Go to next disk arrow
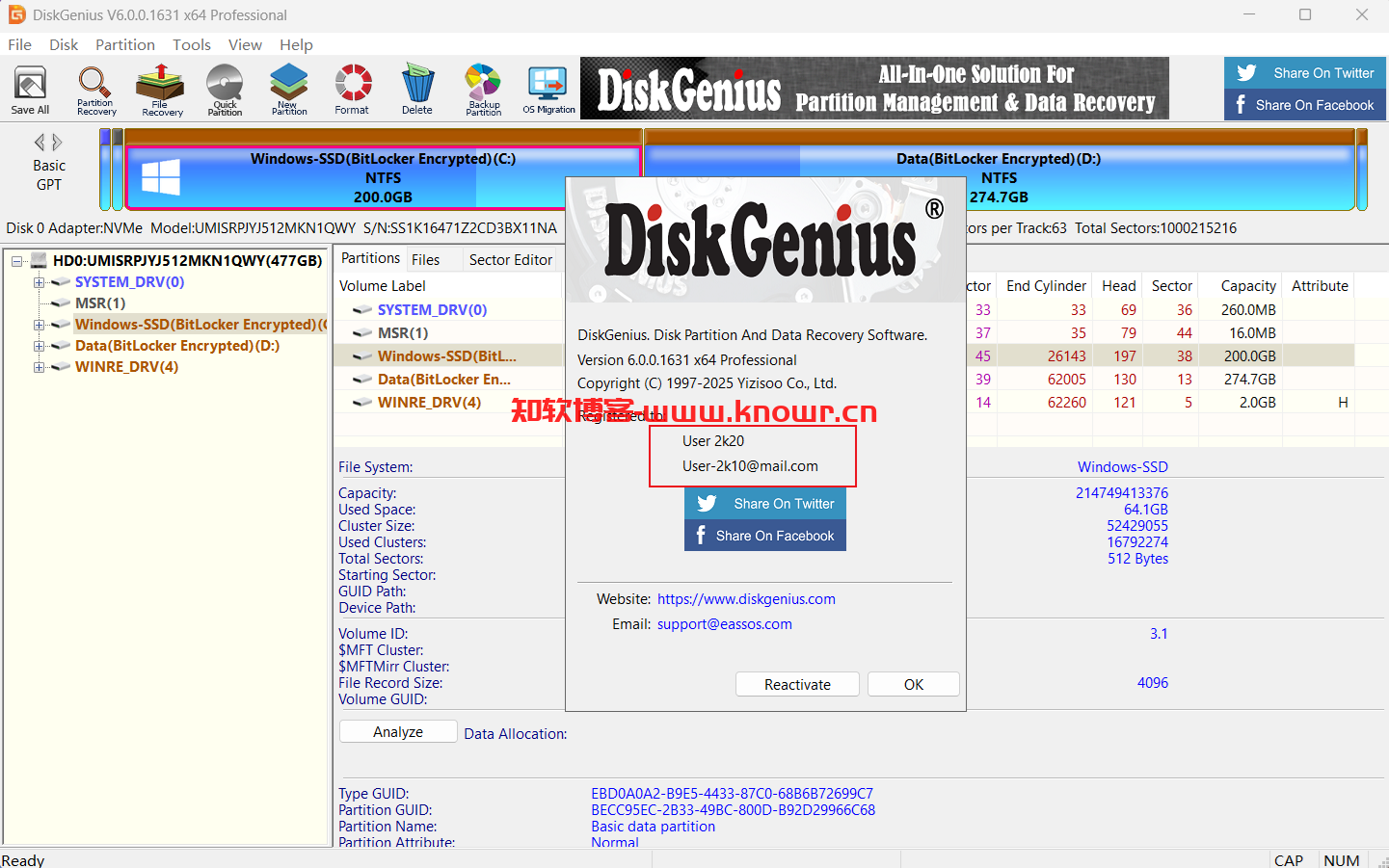 point(58,143)
